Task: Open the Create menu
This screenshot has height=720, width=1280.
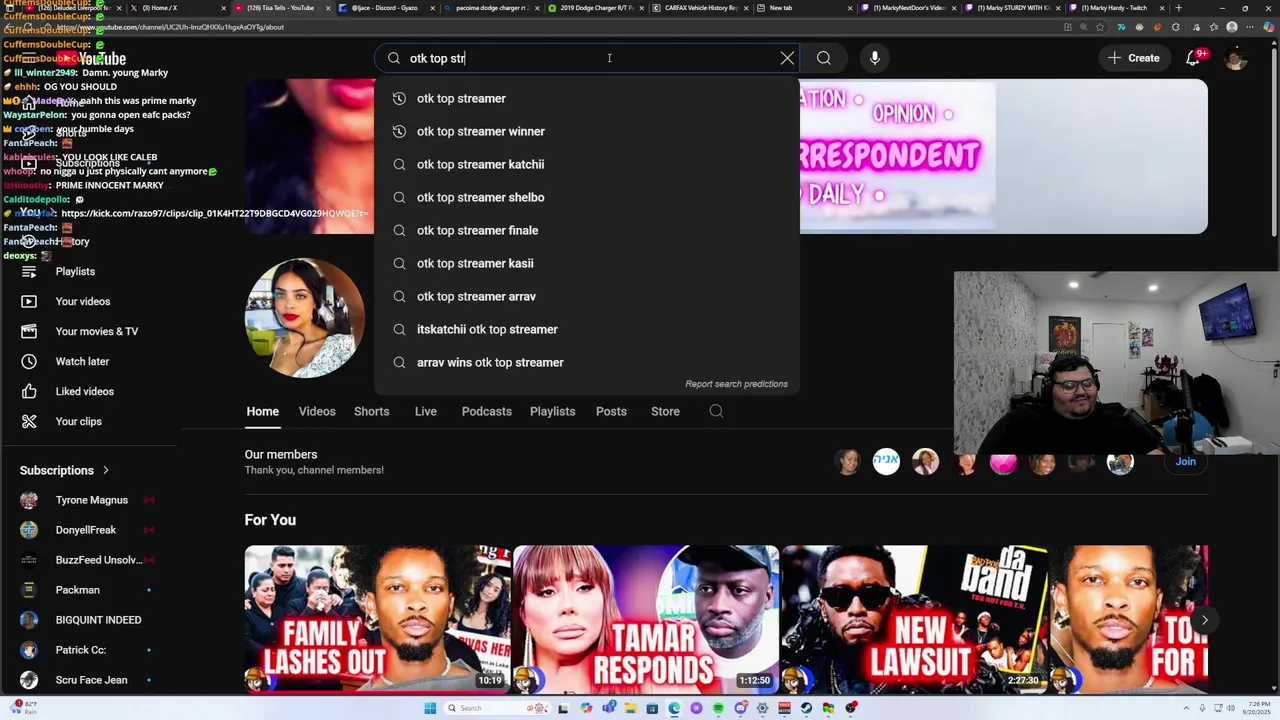Action: coord(1134,58)
